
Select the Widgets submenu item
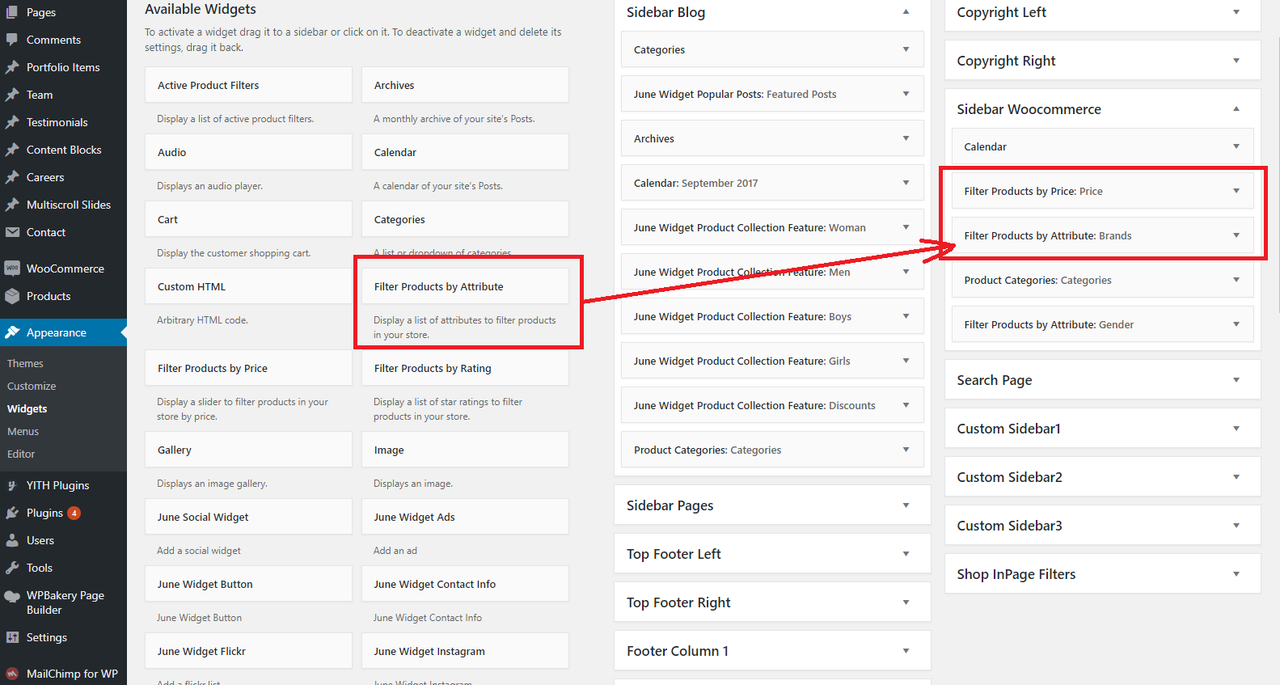click(x=27, y=409)
